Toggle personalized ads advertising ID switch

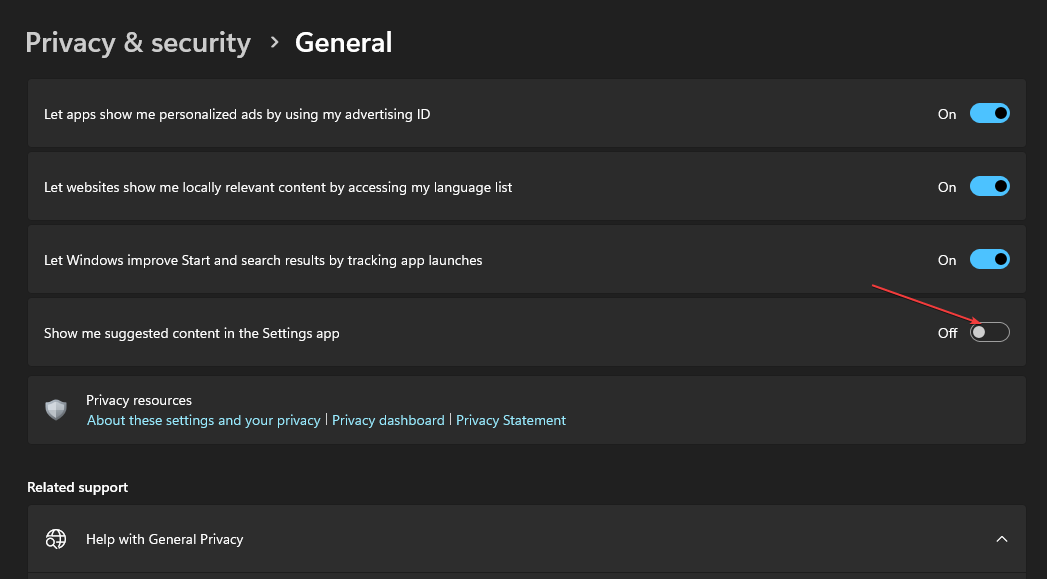989,114
